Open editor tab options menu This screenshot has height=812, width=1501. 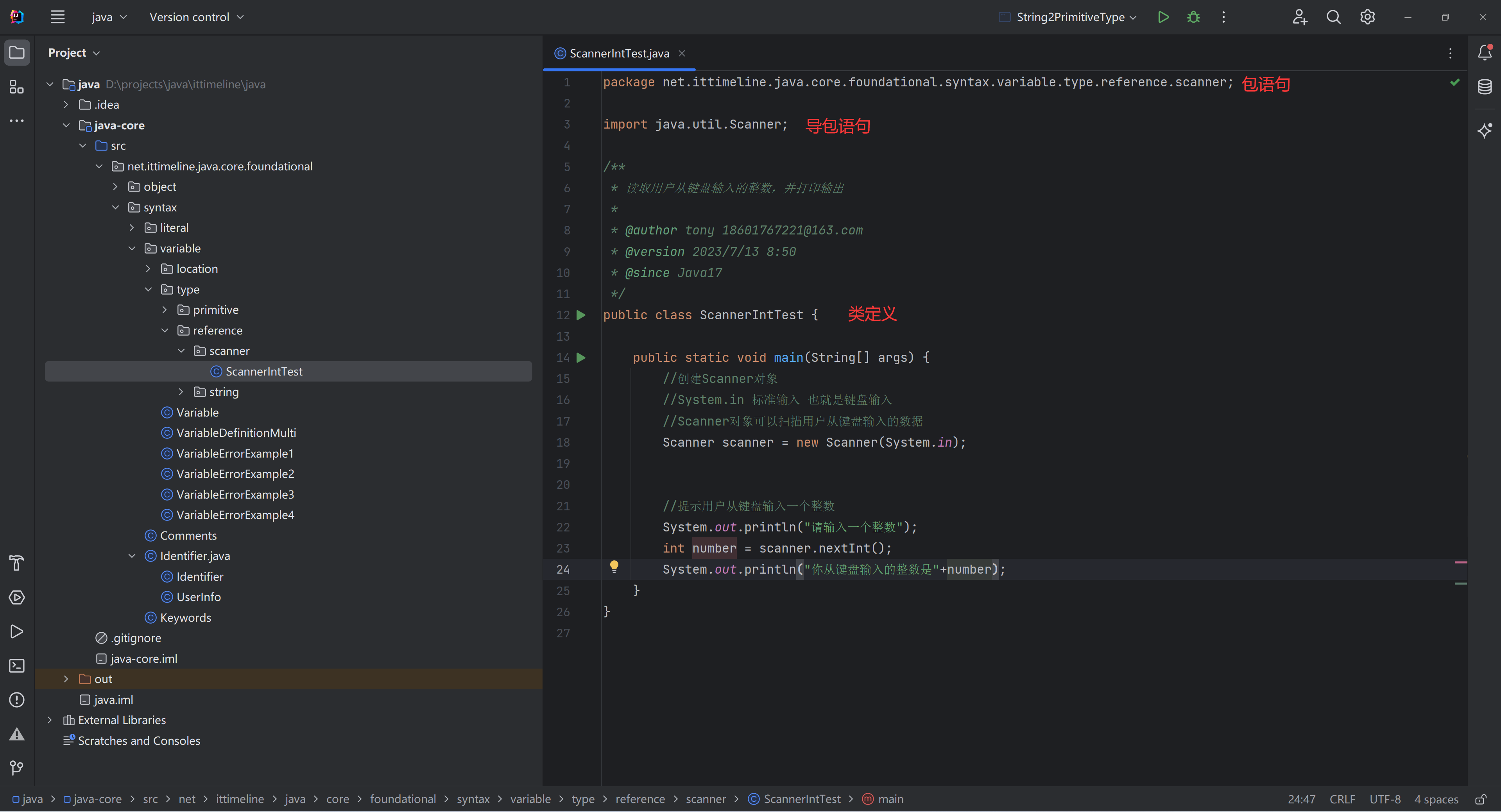click(x=1450, y=53)
